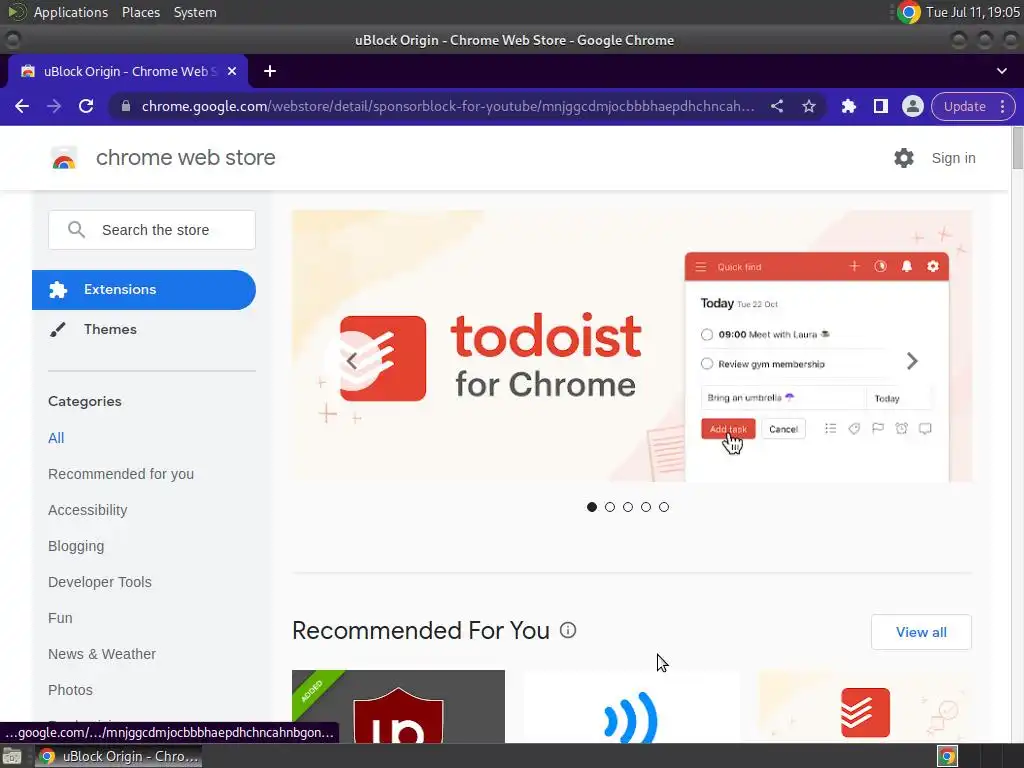This screenshot has height=768, width=1024.
Task: Select the Extensions sidebar item
Action: (x=144, y=289)
